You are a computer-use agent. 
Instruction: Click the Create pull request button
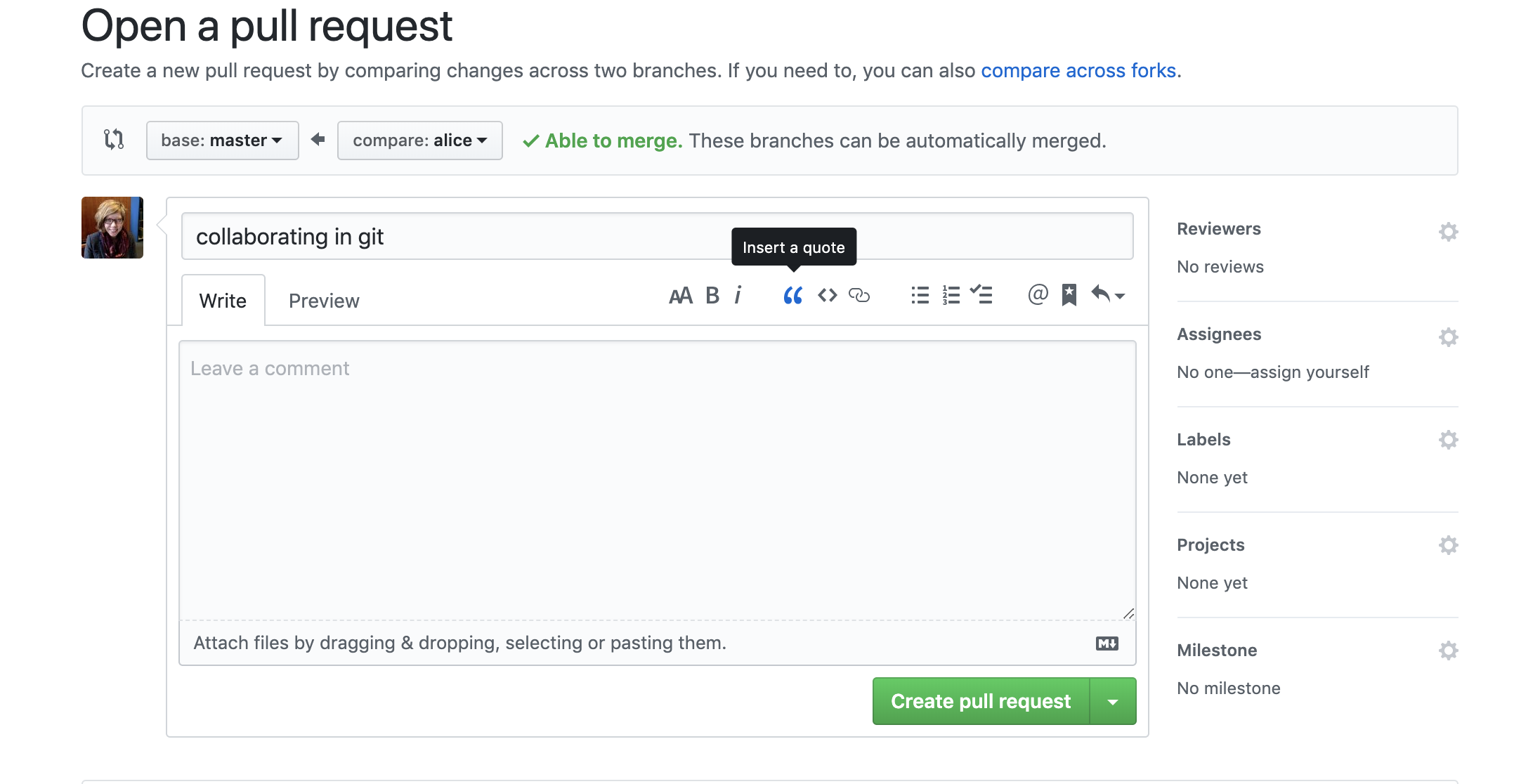point(981,700)
